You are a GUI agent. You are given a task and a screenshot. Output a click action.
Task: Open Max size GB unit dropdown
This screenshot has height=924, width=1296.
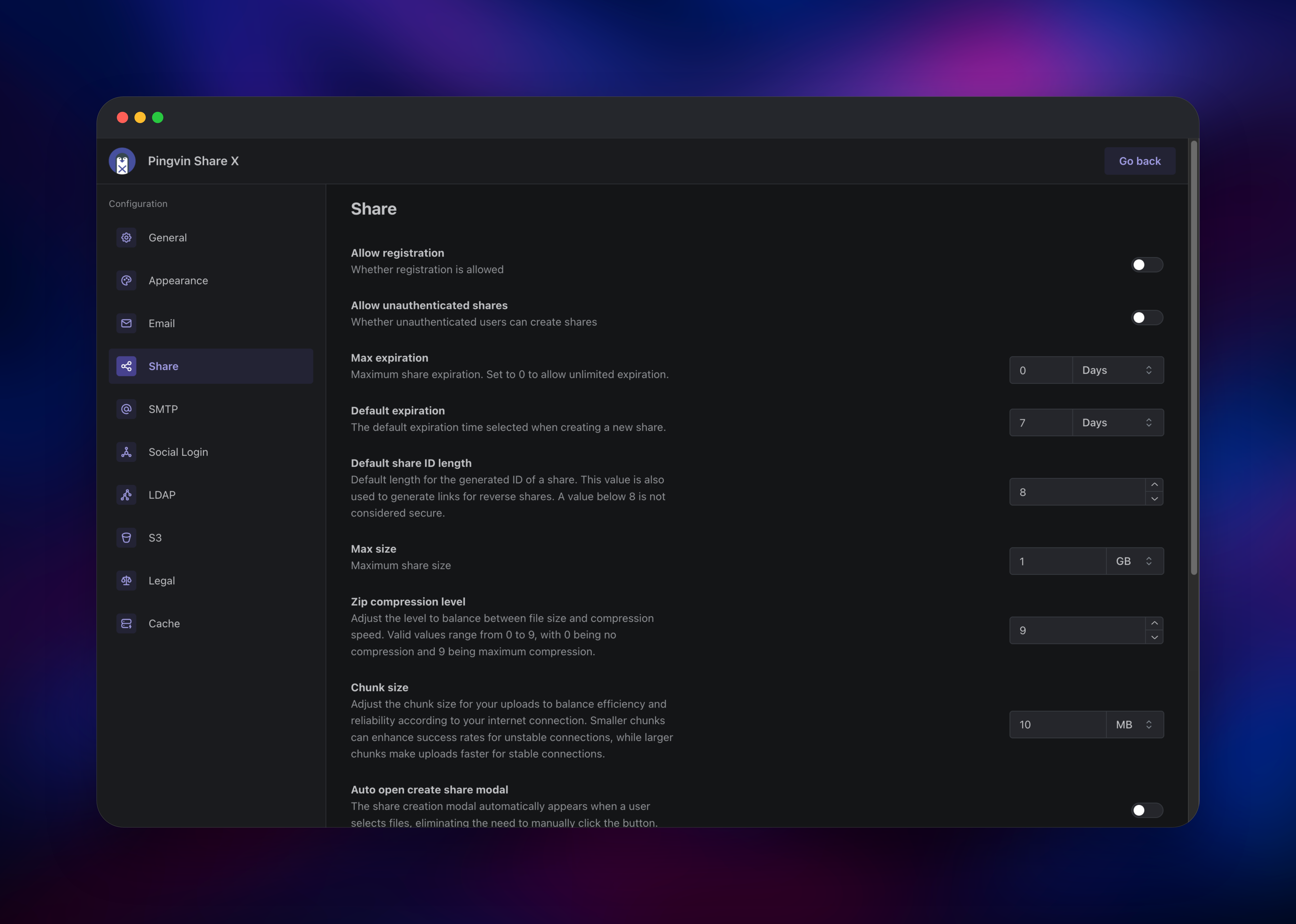click(1135, 561)
